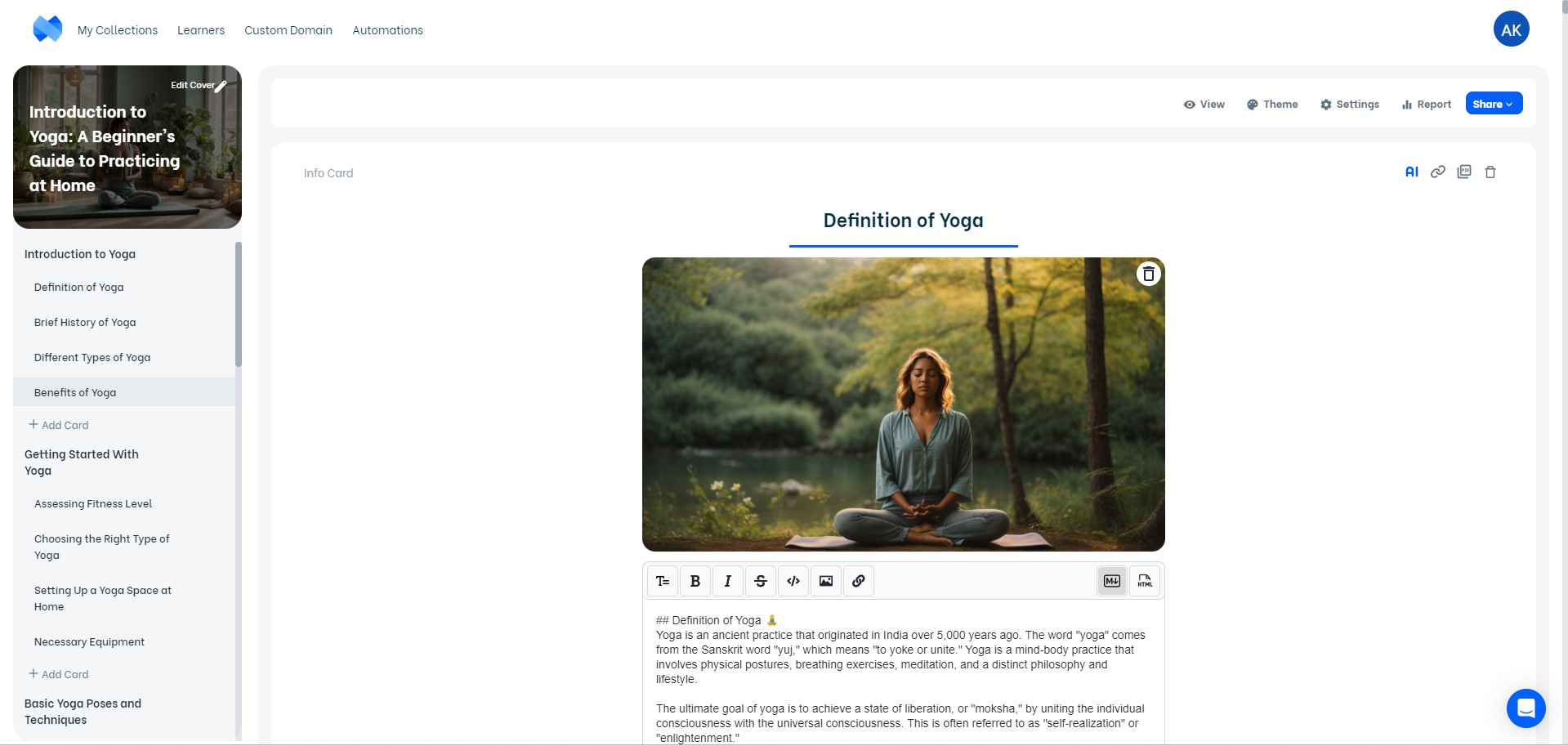This screenshot has height=746, width=1568.
Task: Apply bold formatting in the editor toolbar
Action: click(695, 581)
